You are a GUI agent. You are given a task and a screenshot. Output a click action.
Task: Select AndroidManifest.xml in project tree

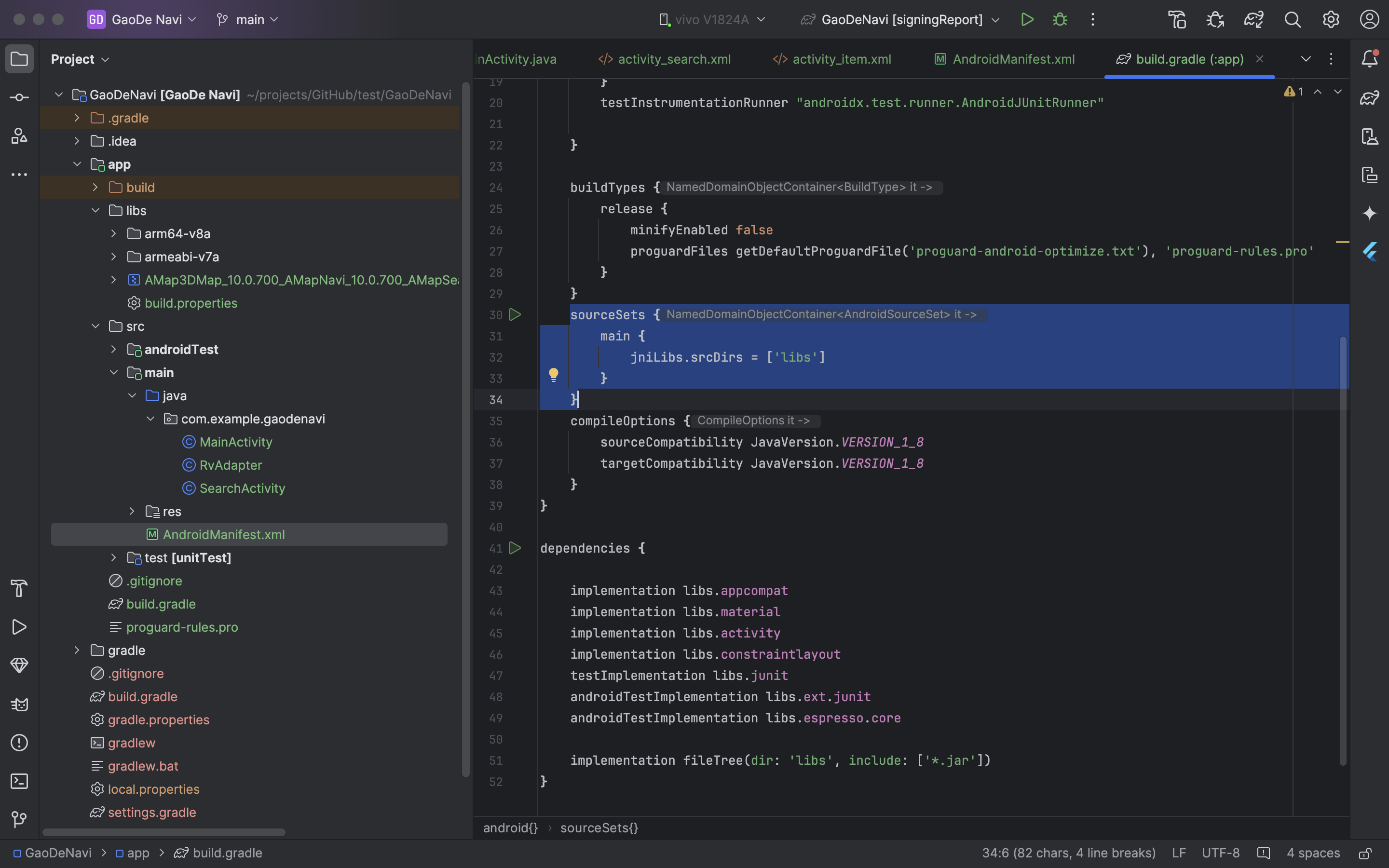249,534
